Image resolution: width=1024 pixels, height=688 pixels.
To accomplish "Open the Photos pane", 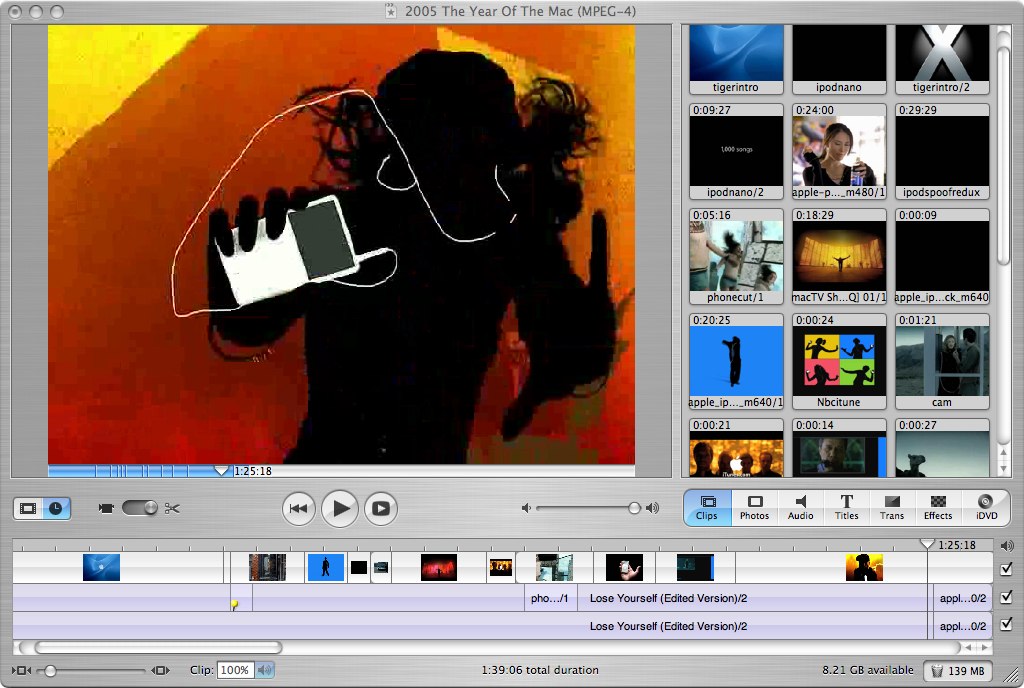I will click(754, 508).
